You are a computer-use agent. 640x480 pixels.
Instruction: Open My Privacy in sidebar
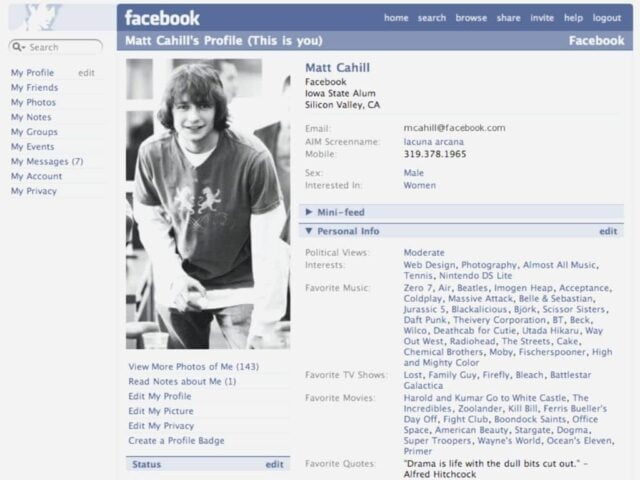pos(34,191)
